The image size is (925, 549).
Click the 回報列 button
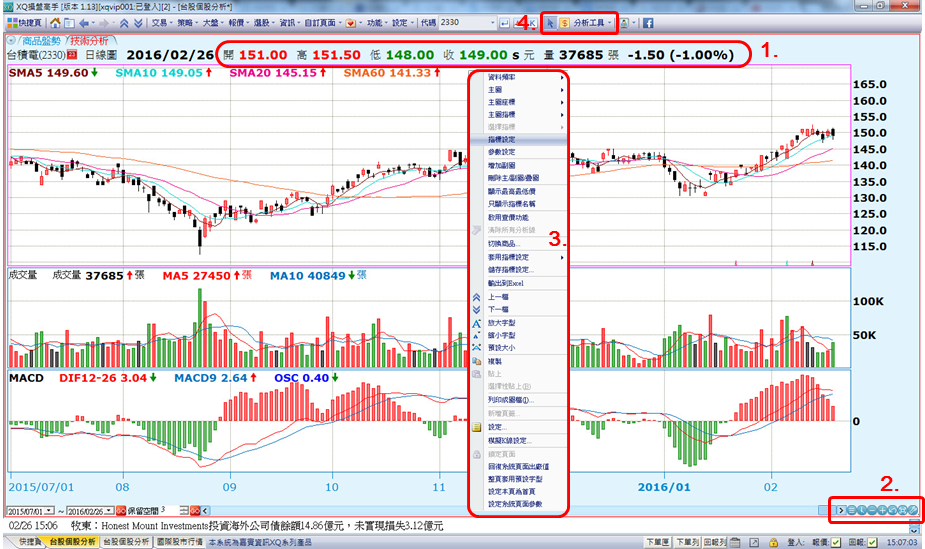click(715, 542)
